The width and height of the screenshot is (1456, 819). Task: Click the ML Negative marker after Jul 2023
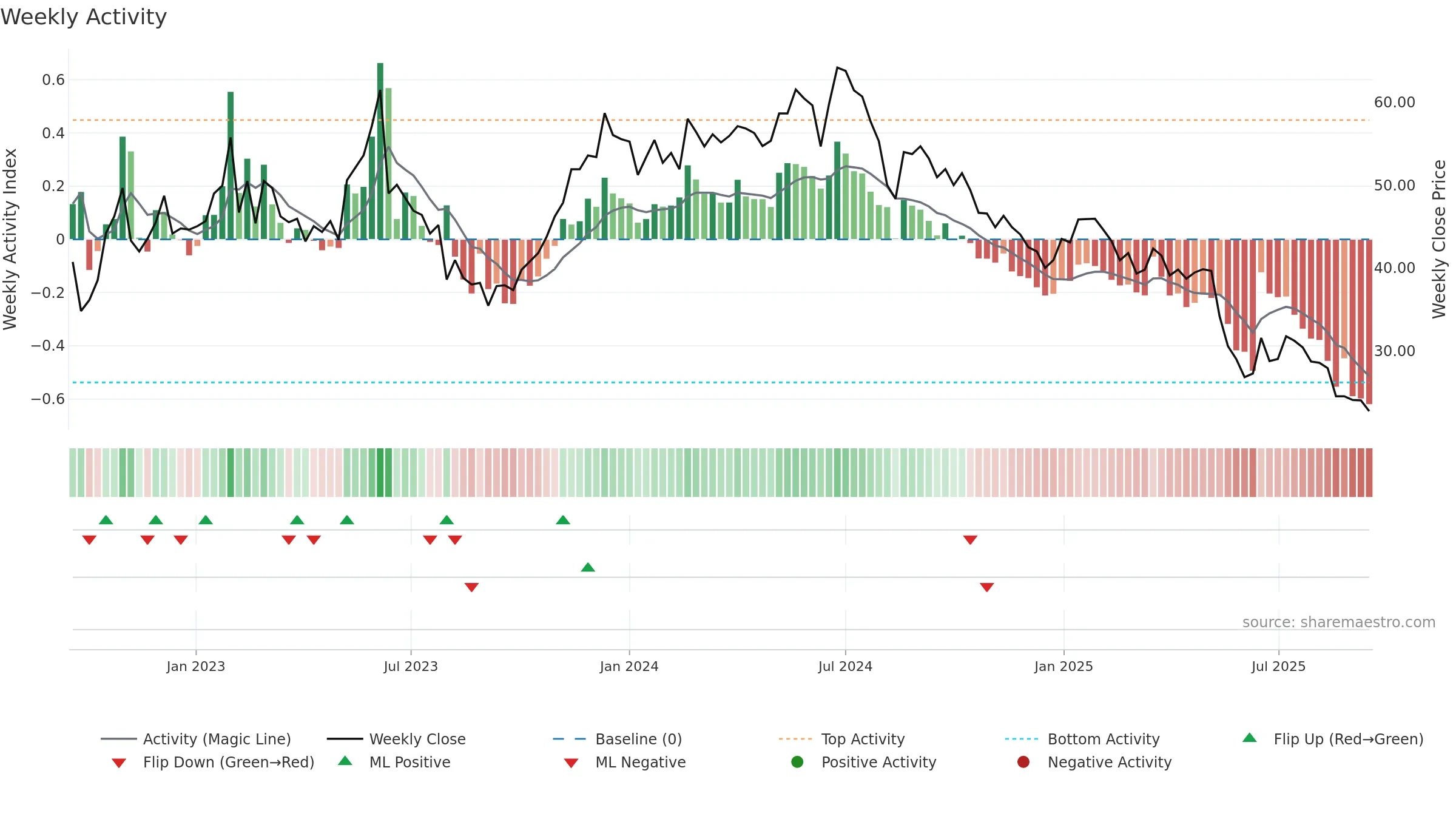point(471,587)
